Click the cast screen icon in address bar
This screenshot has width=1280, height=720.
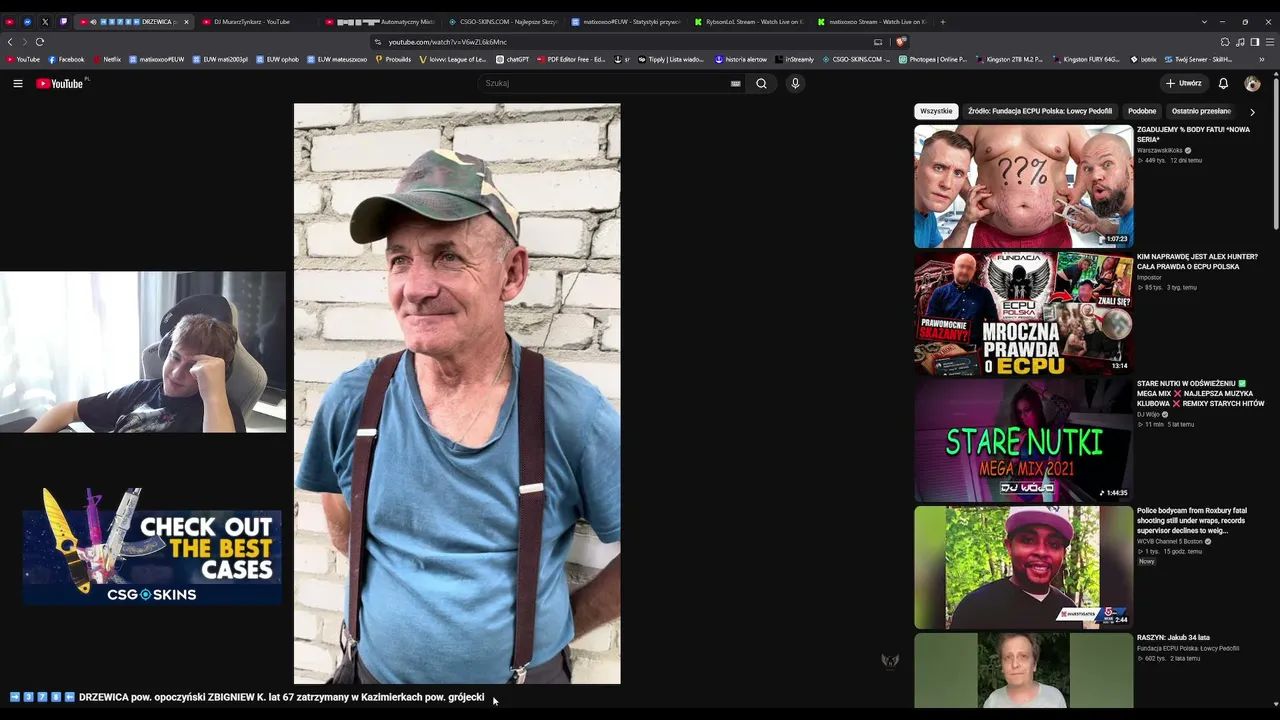click(878, 42)
